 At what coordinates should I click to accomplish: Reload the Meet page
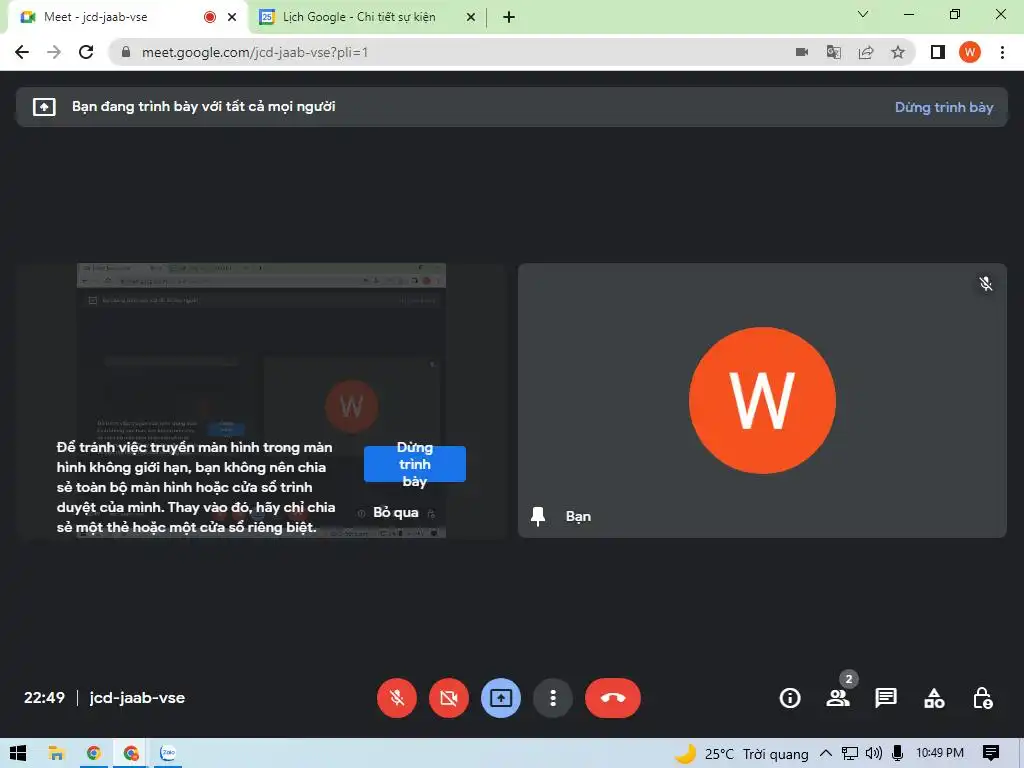click(x=86, y=52)
